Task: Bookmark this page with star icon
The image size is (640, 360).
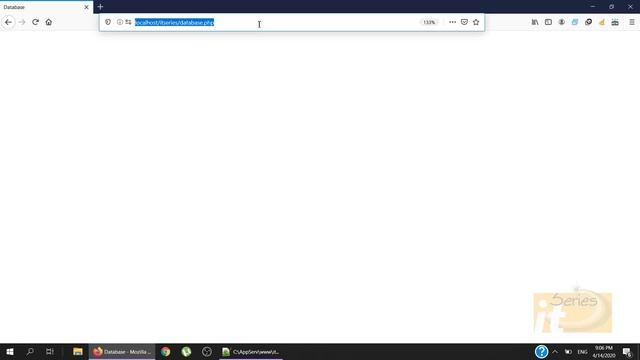Action: 476,22
